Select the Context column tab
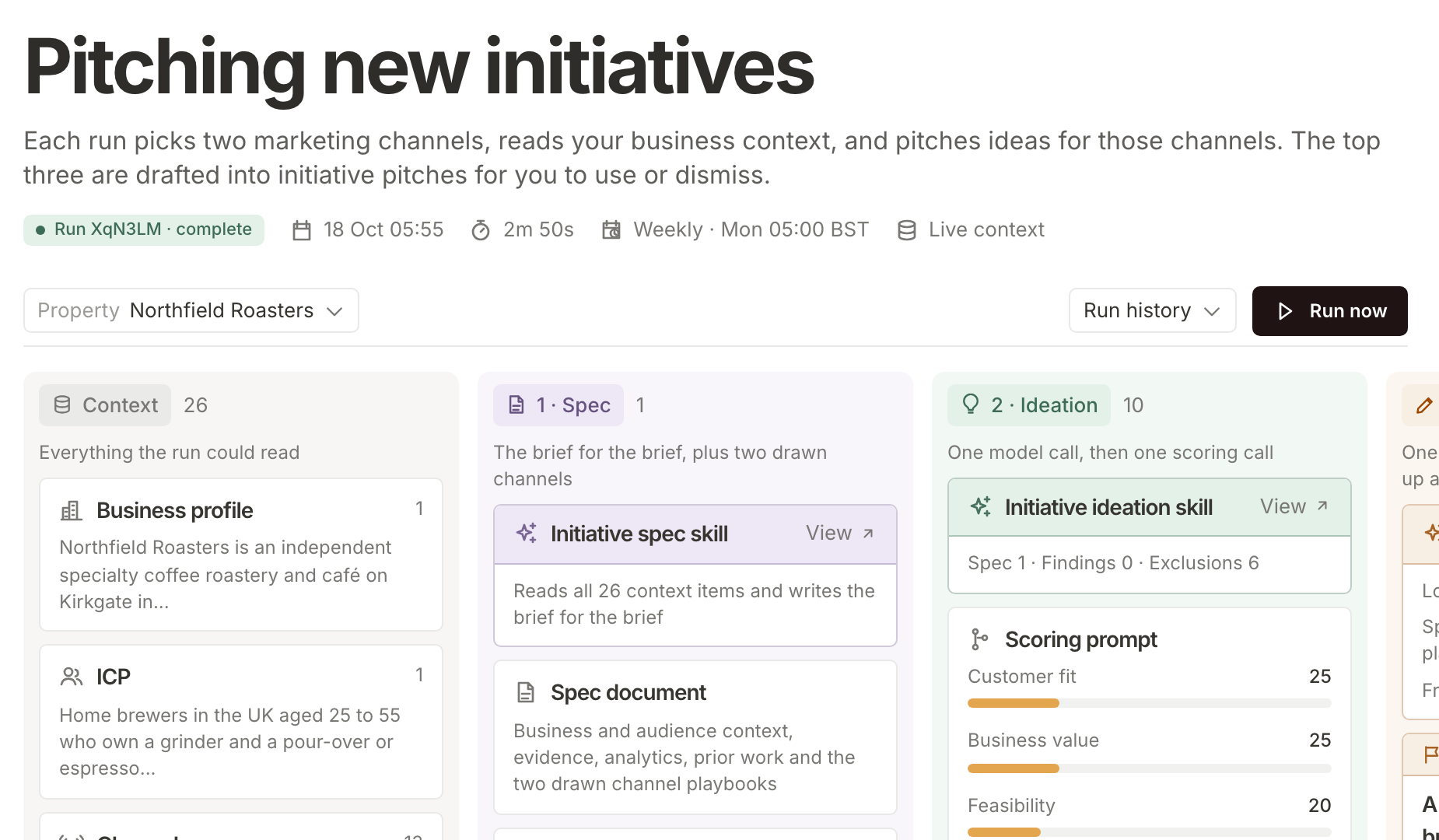The width and height of the screenshot is (1439, 840). click(105, 405)
